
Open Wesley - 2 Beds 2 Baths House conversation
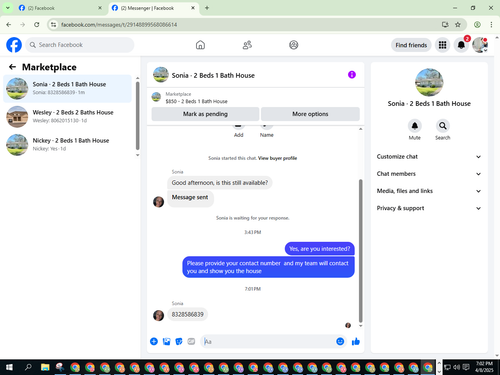click(67, 117)
